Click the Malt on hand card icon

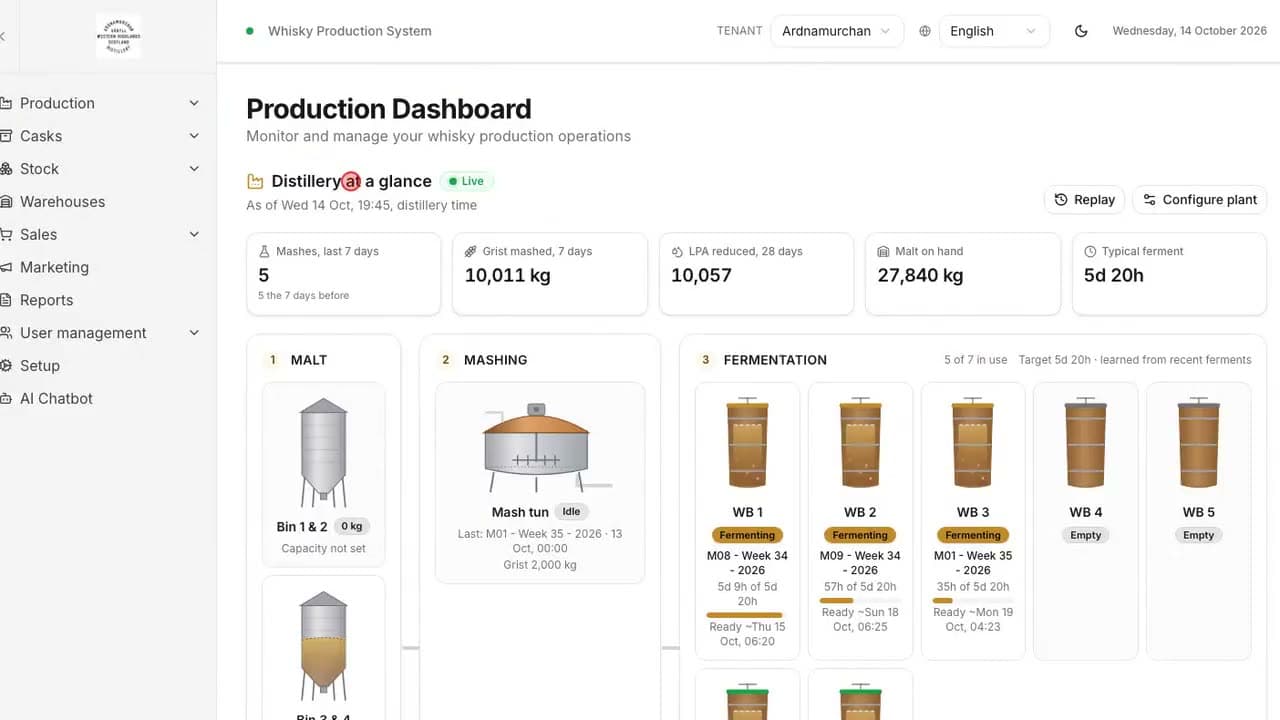(x=884, y=251)
